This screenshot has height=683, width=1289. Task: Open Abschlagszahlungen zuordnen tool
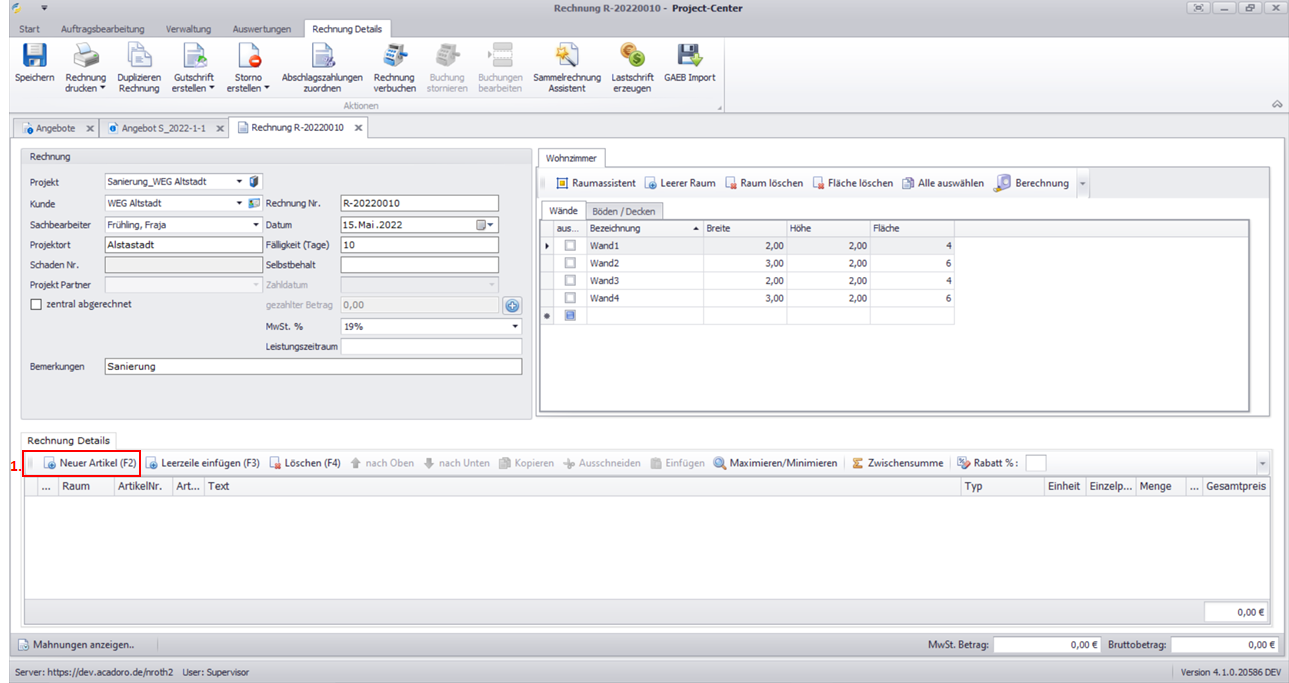click(x=322, y=57)
